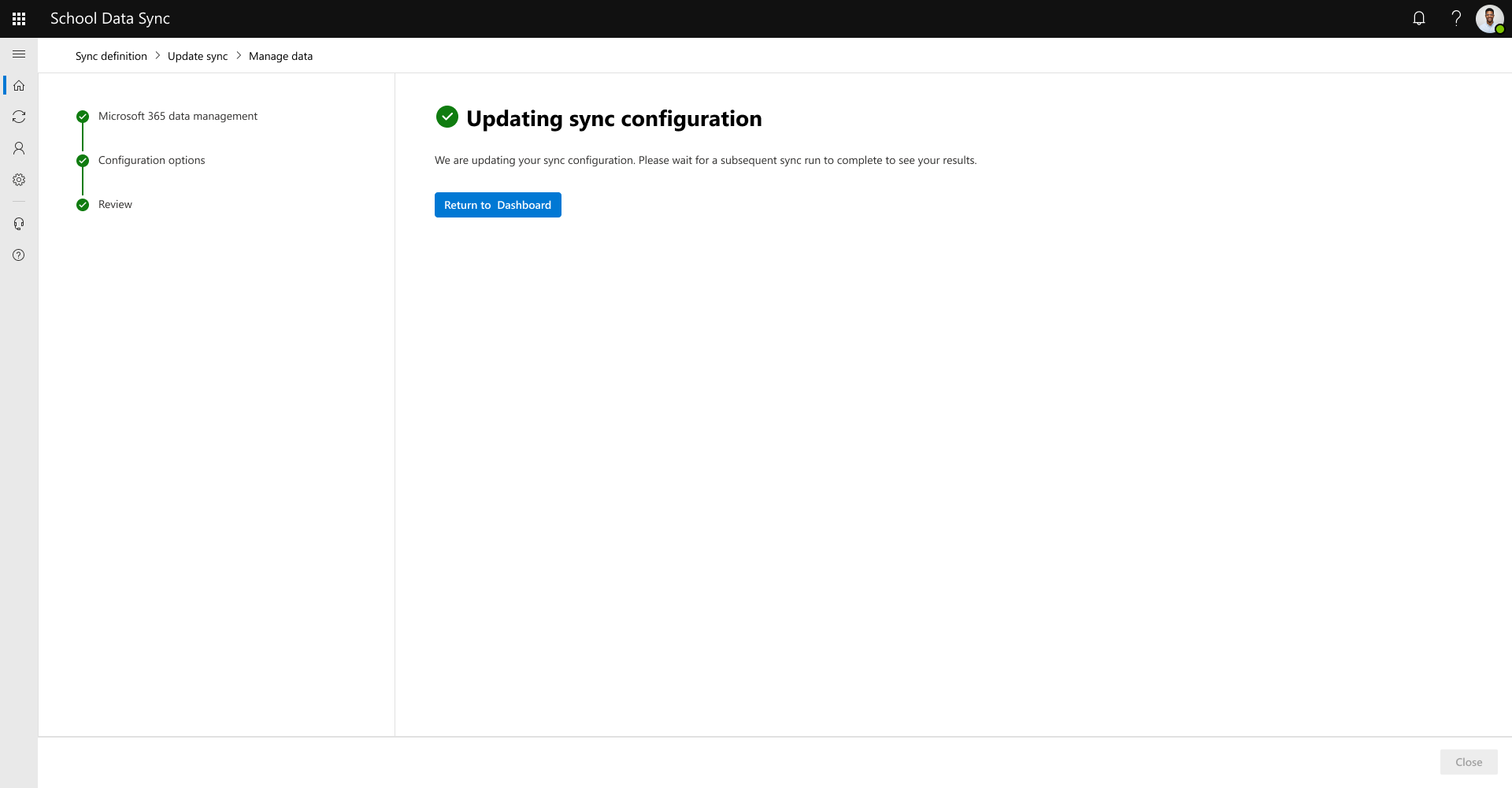The height and width of the screenshot is (788, 1512).
Task: Open the help question mark in header
Action: point(1456,18)
